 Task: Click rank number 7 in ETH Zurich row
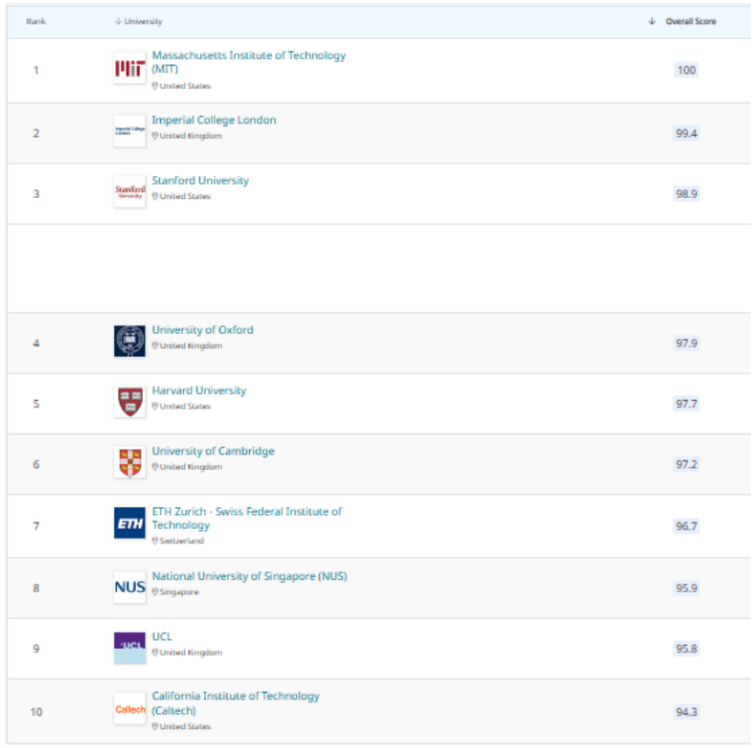(x=36, y=526)
